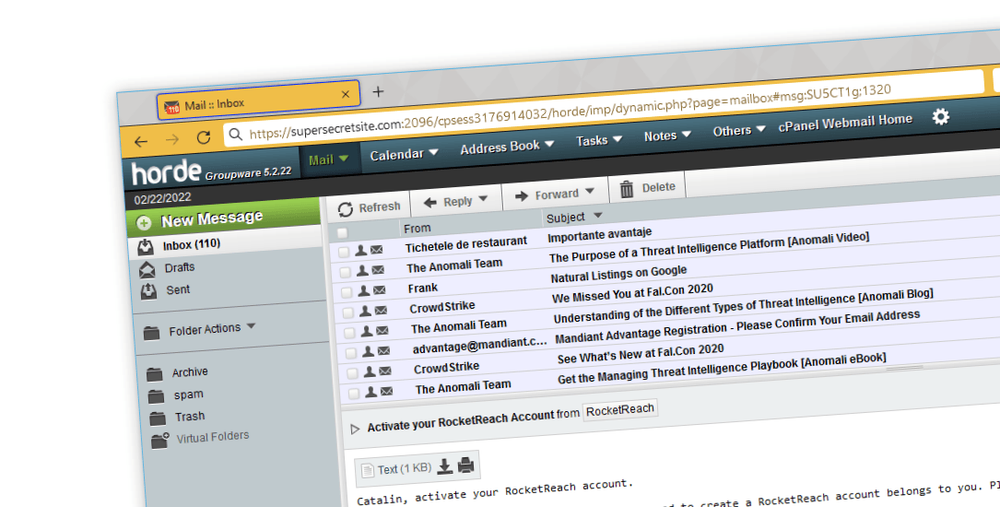Viewport: 1000px width, 507px height.
Task: Click the Delete trash icon
Action: point(627,189)
